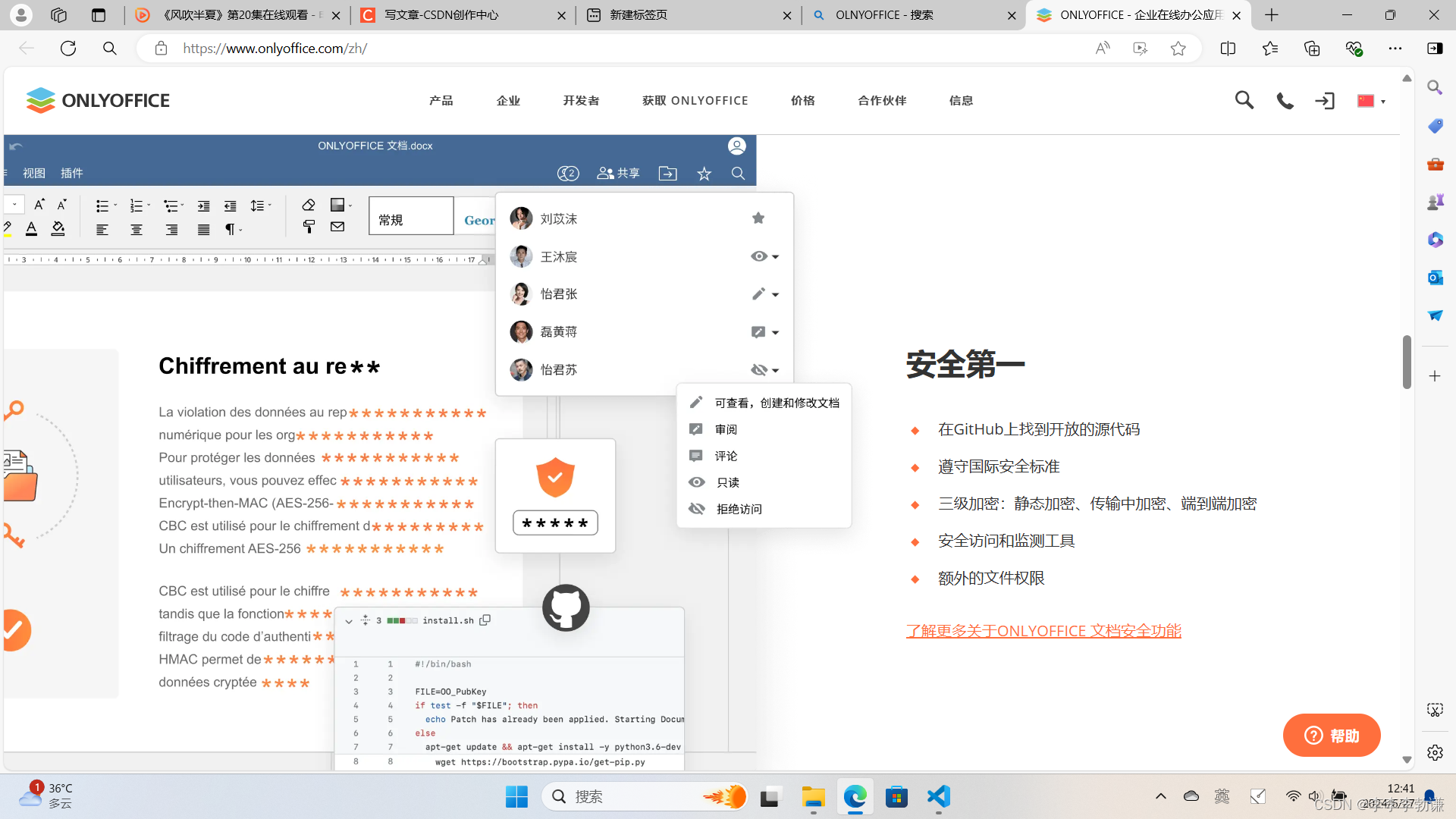1456x819 pixels.
Task: Open Edge sidebar Outlook icon
Action: [1435, 278]
